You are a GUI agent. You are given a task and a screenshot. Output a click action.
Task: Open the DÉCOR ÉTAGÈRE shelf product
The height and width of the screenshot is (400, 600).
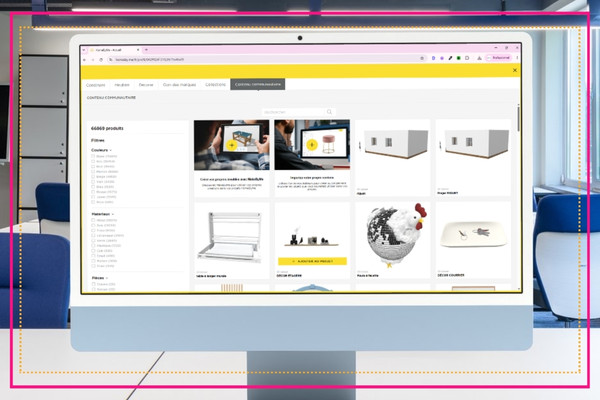tap(312, 240)
